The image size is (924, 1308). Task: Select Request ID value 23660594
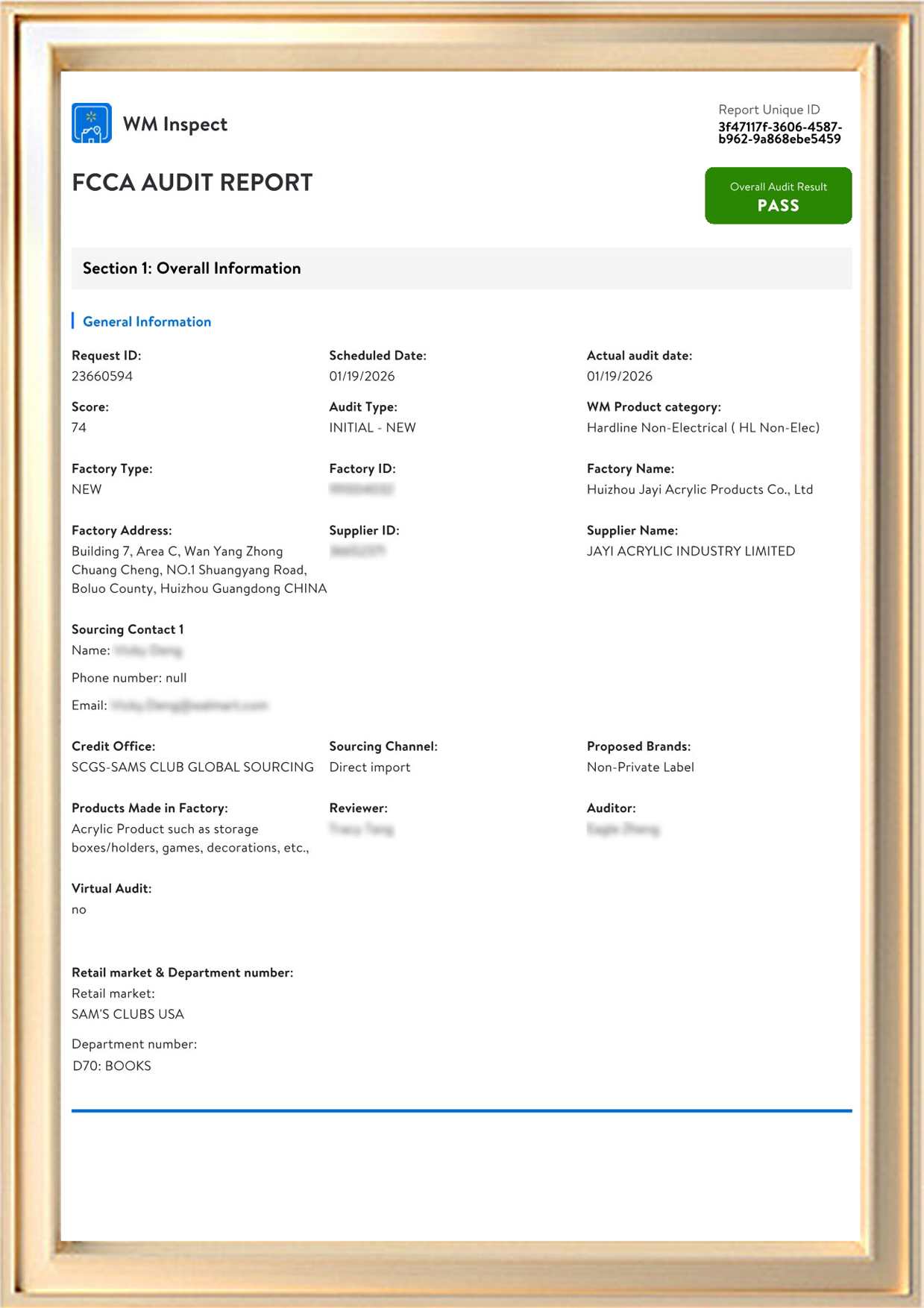coord(102,377)
